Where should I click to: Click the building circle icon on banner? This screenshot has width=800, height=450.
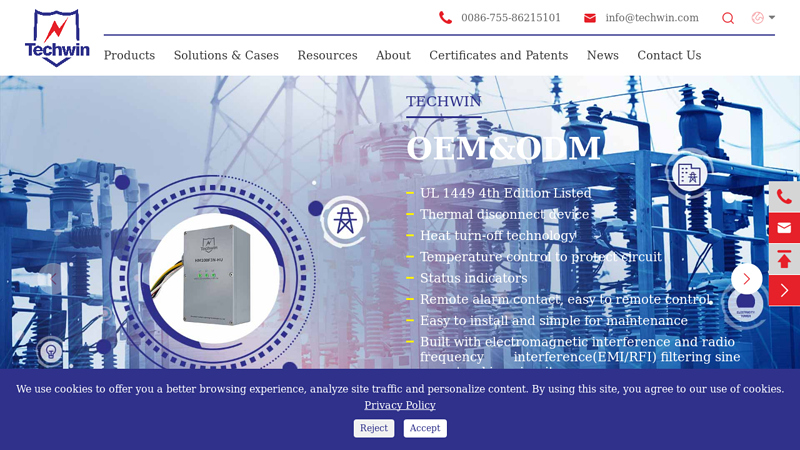tap(689, 174)
